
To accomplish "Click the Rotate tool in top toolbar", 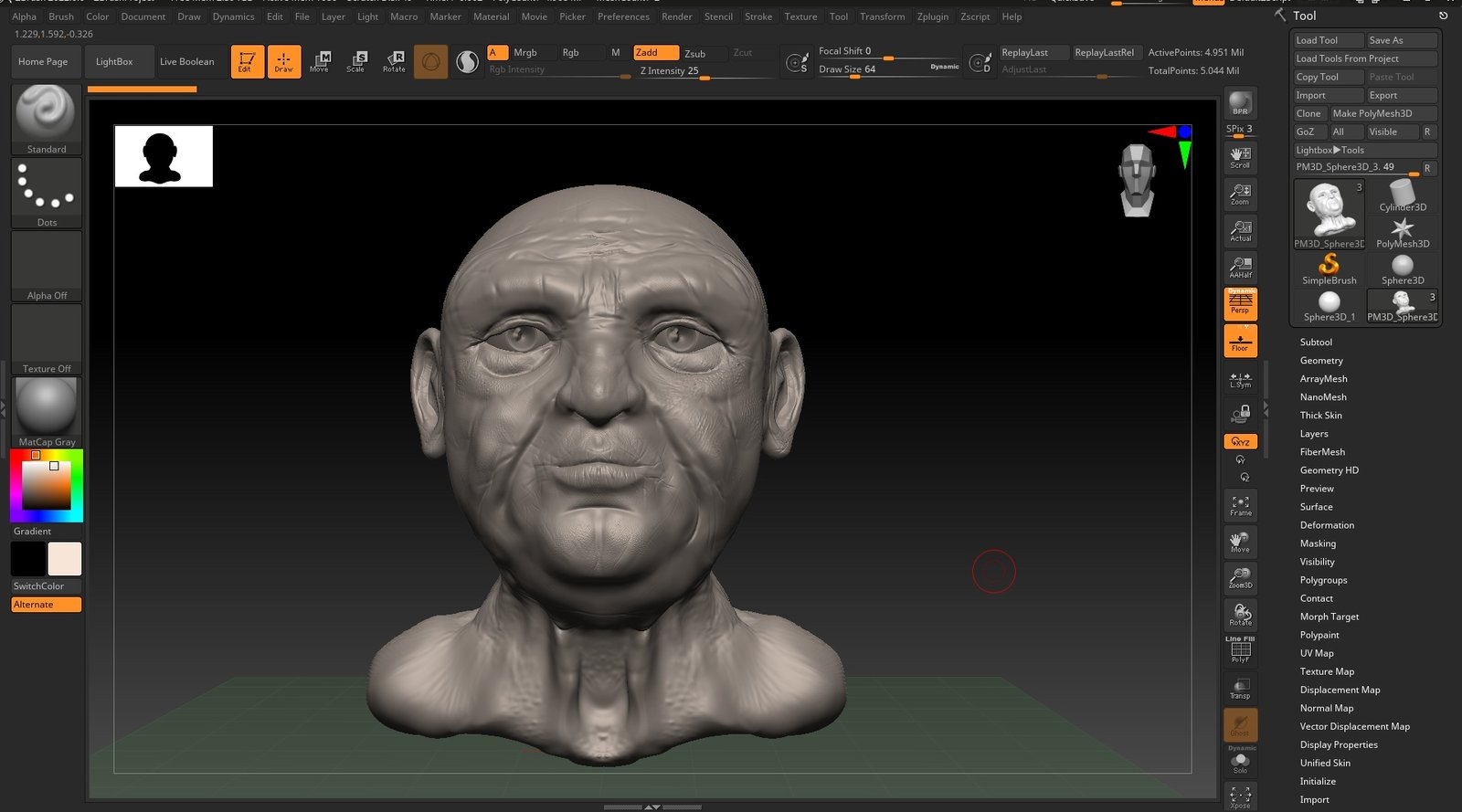I will pyautogui.click(x=394, y=61).
